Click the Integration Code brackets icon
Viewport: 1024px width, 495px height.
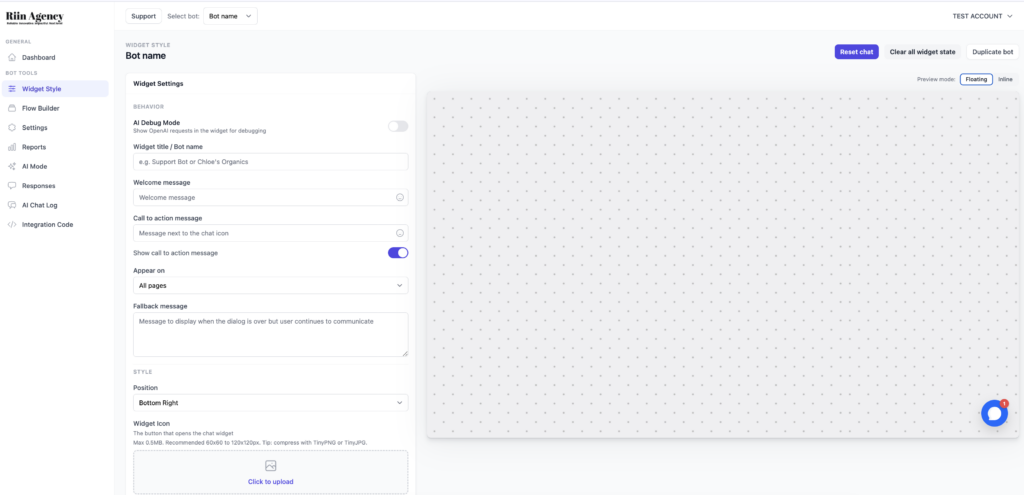12,225
